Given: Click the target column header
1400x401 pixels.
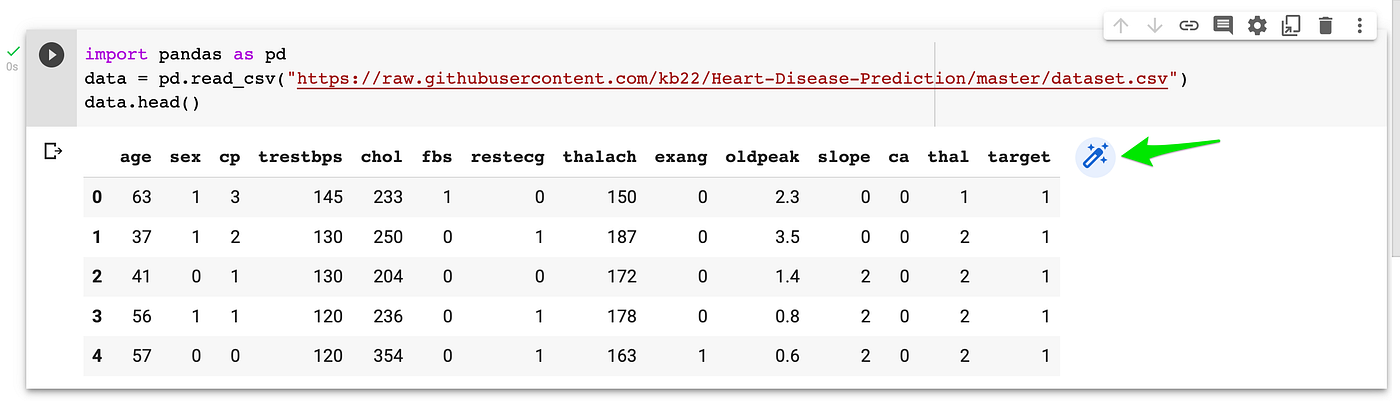Looking at the screenshot, I should pos(1018,157).
